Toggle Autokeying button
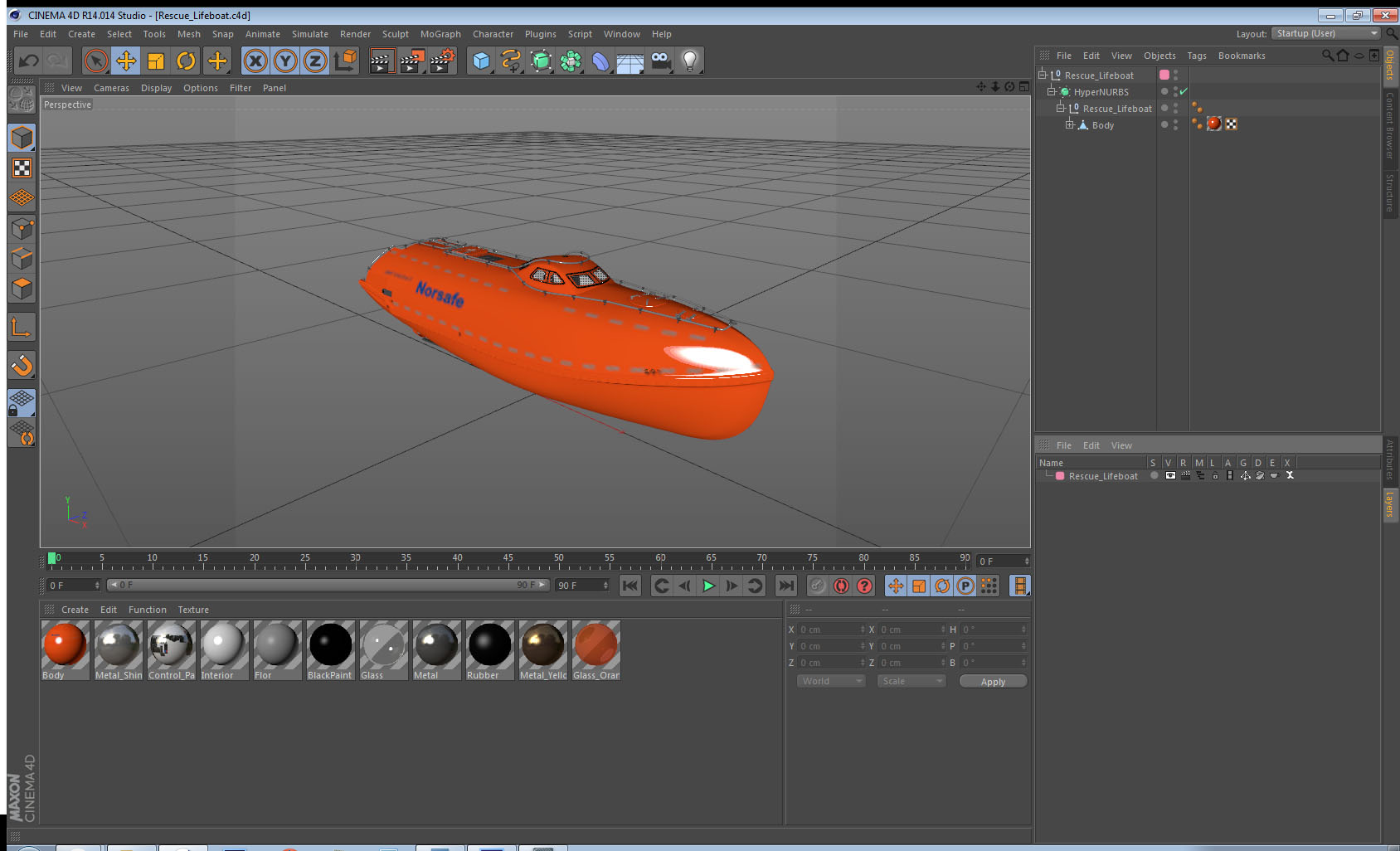This screenshot has width=1400, height=851. click(x=841, y=586)
